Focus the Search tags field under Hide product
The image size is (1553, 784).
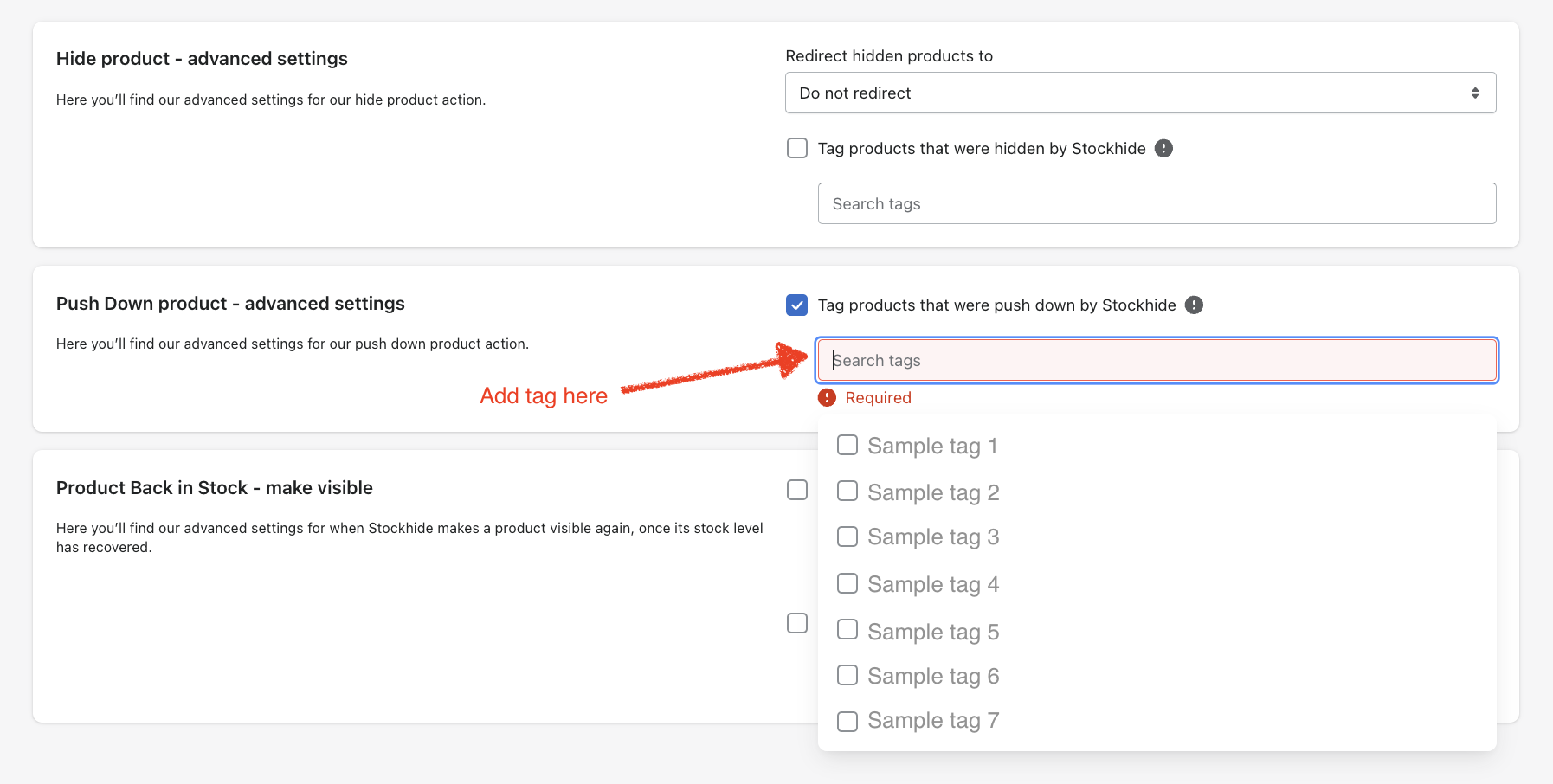1157,204
